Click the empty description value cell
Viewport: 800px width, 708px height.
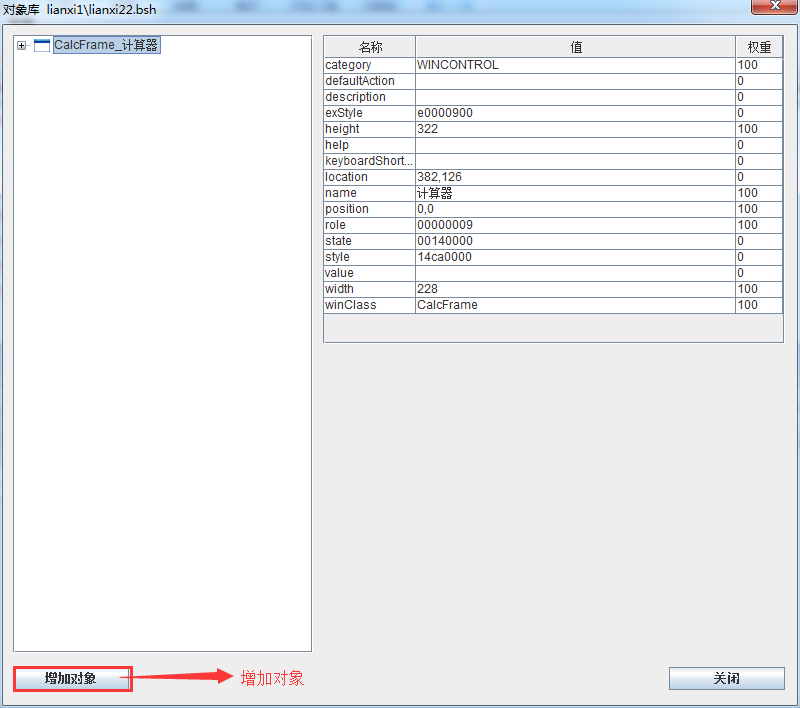[576, 97]
